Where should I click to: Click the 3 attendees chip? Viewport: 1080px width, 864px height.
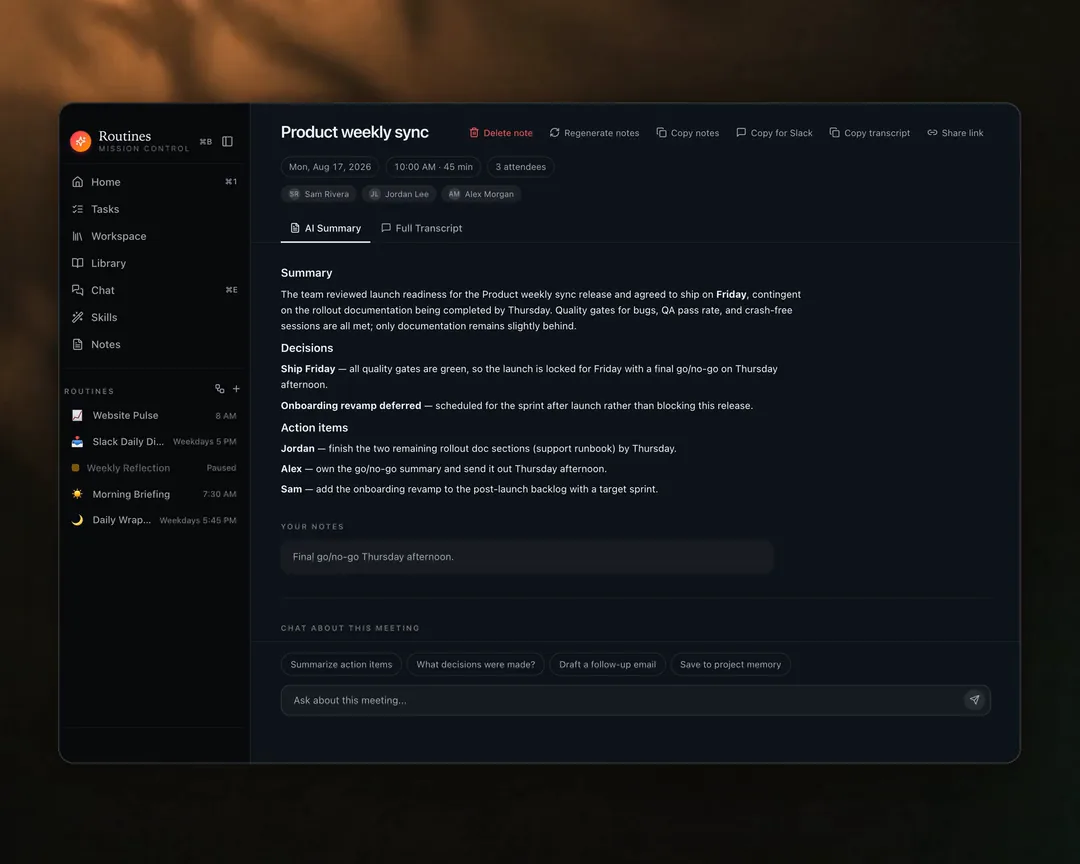pyautogui.click(x=521, y=167)
